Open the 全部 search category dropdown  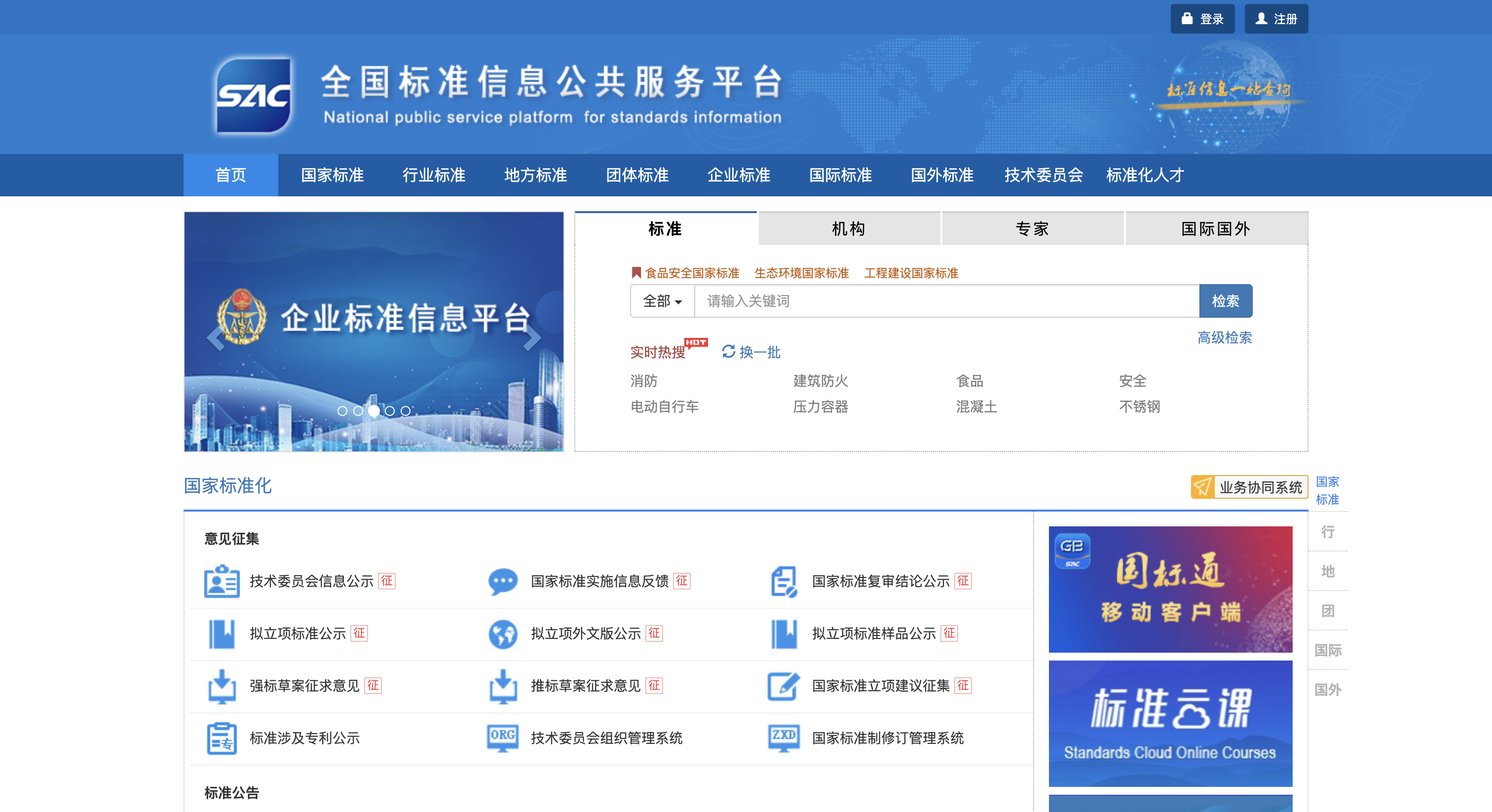[x=662, y=301]
